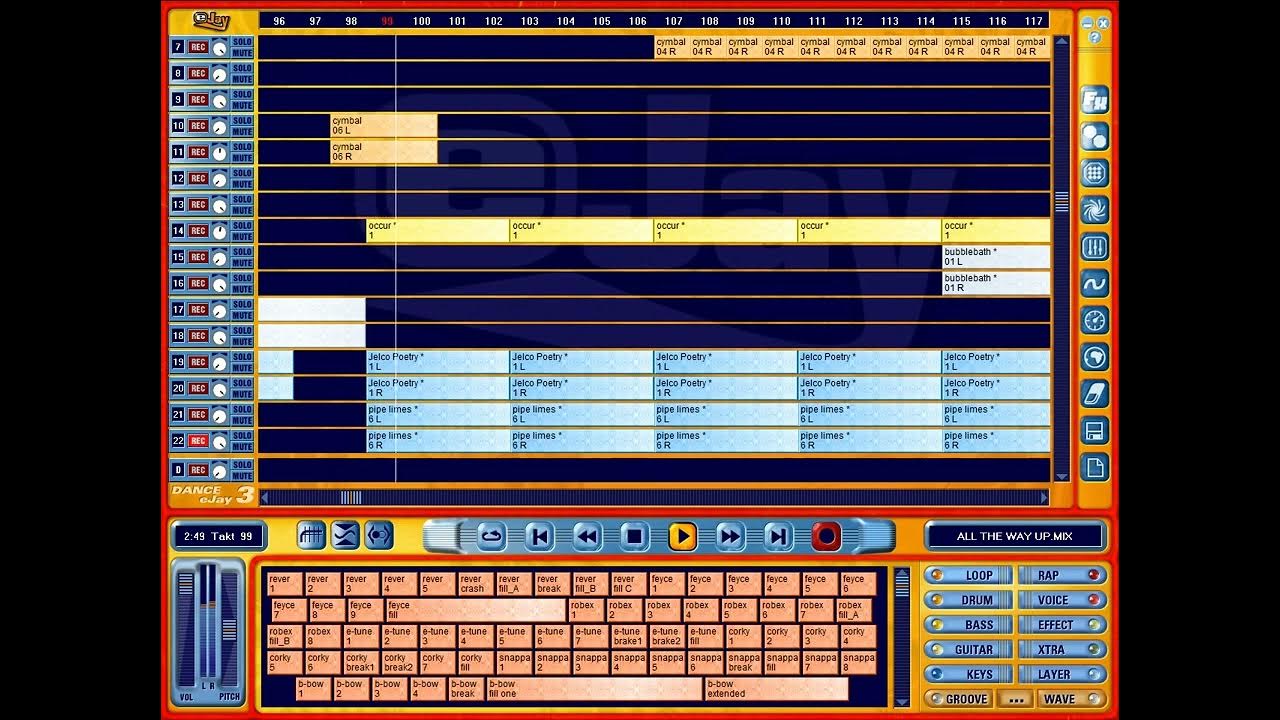Screen dimensions: 1280x720
Task: Mute track 21
Action: pos(243,421)
